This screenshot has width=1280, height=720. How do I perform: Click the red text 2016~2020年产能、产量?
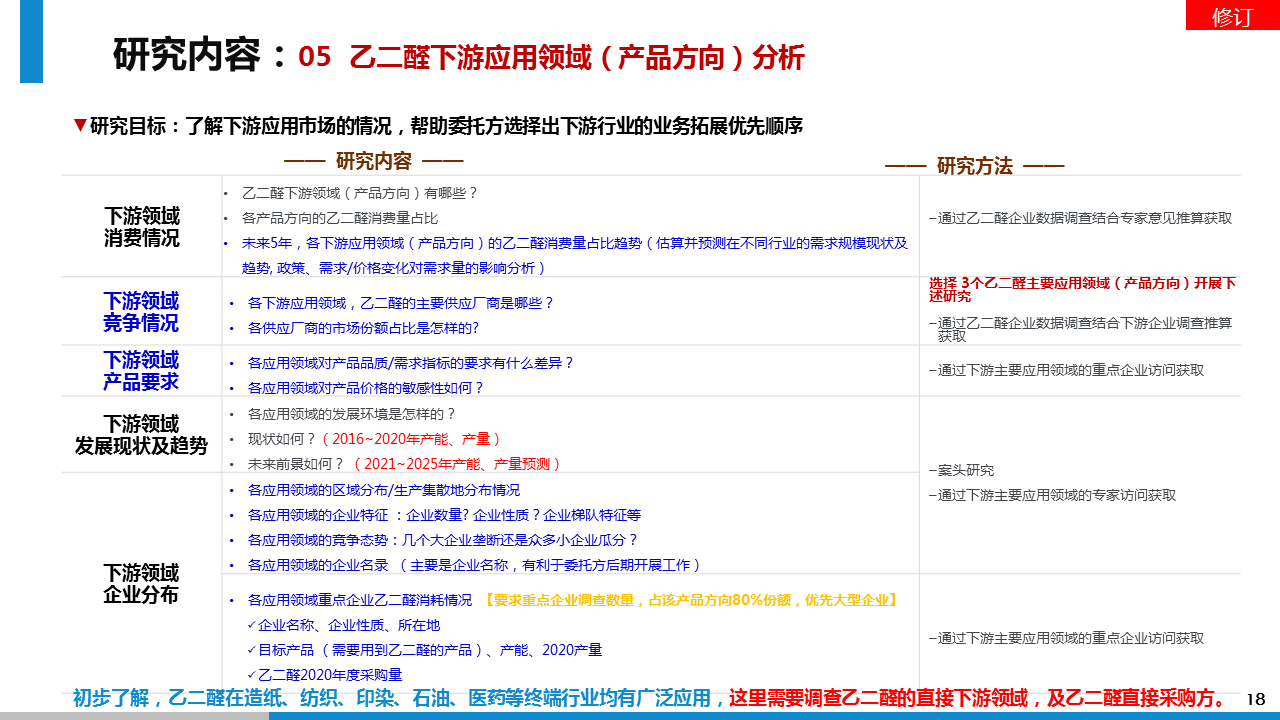[411, 439]
